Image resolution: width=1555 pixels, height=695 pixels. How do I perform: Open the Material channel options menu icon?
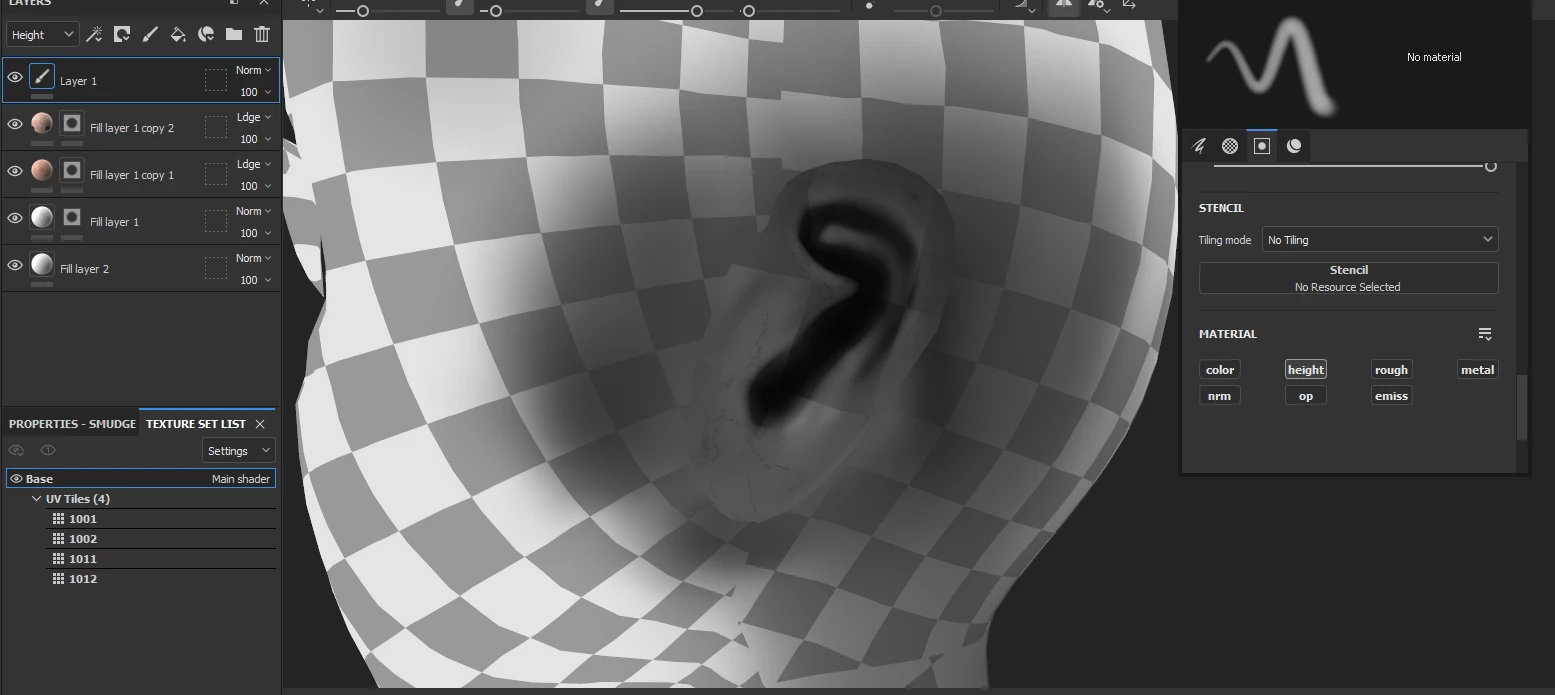coord(1485,334)
